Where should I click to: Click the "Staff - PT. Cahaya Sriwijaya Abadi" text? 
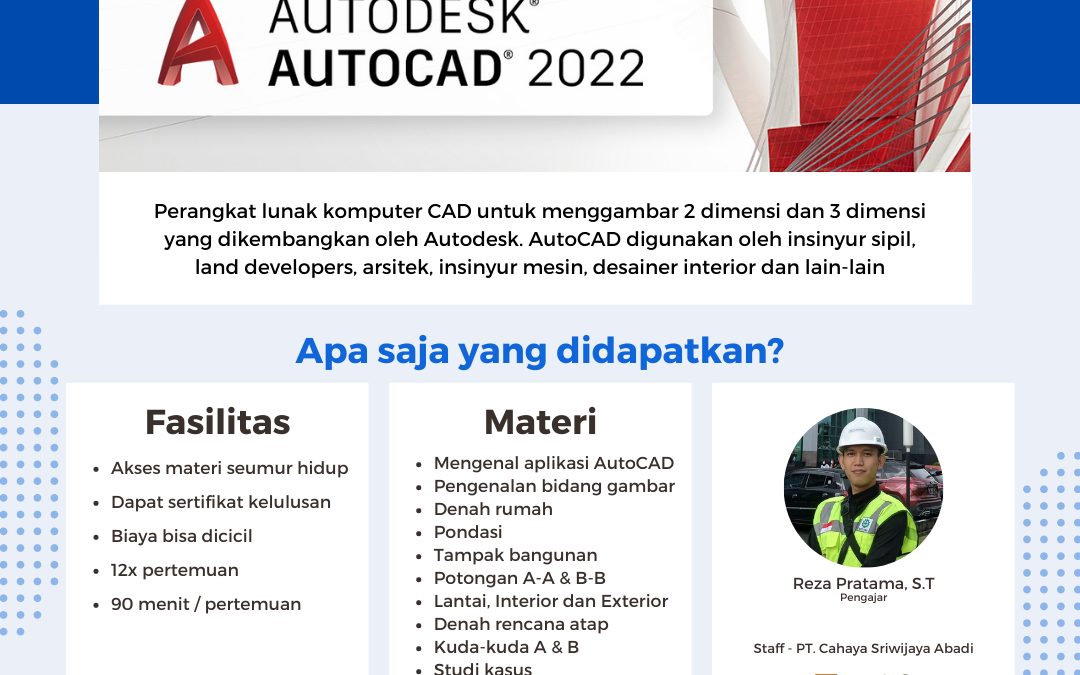coord(863,648)
